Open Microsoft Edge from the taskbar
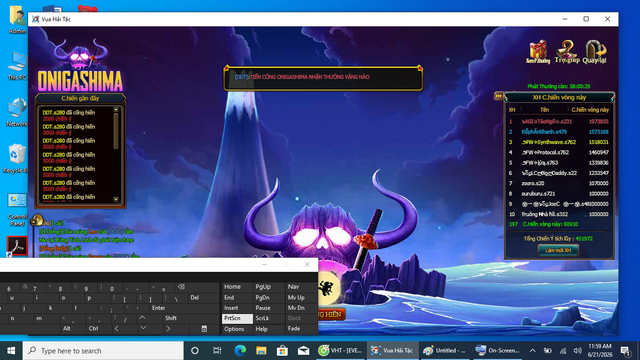The image size is (640, 360). point(240,351)
